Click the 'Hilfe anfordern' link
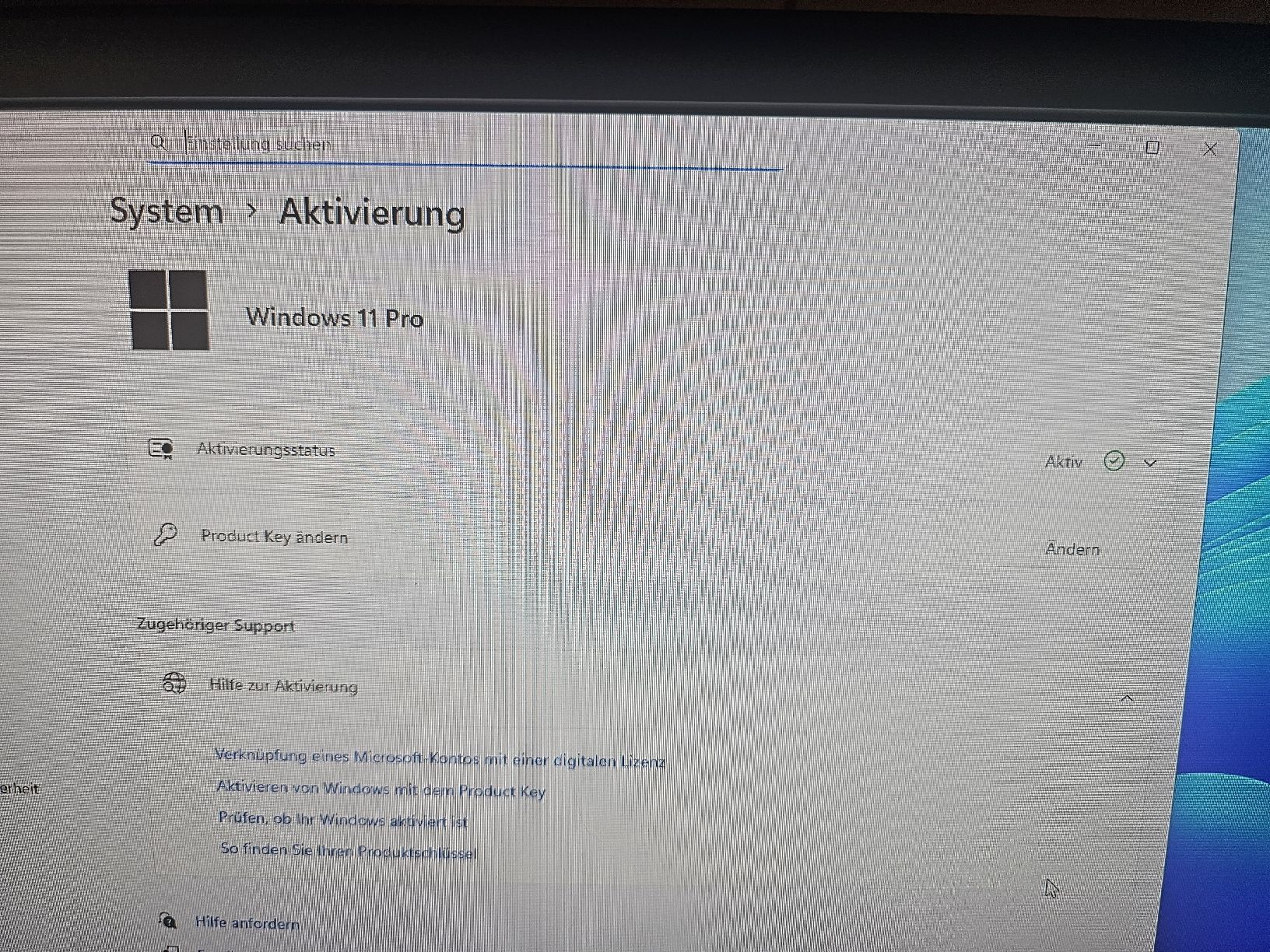 tap(247, 923)
